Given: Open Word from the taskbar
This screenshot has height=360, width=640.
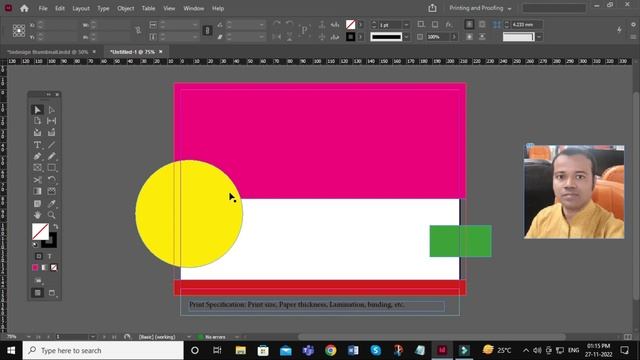Looking at the screenshot, I should pyautogui.click(x=353, y=350).
